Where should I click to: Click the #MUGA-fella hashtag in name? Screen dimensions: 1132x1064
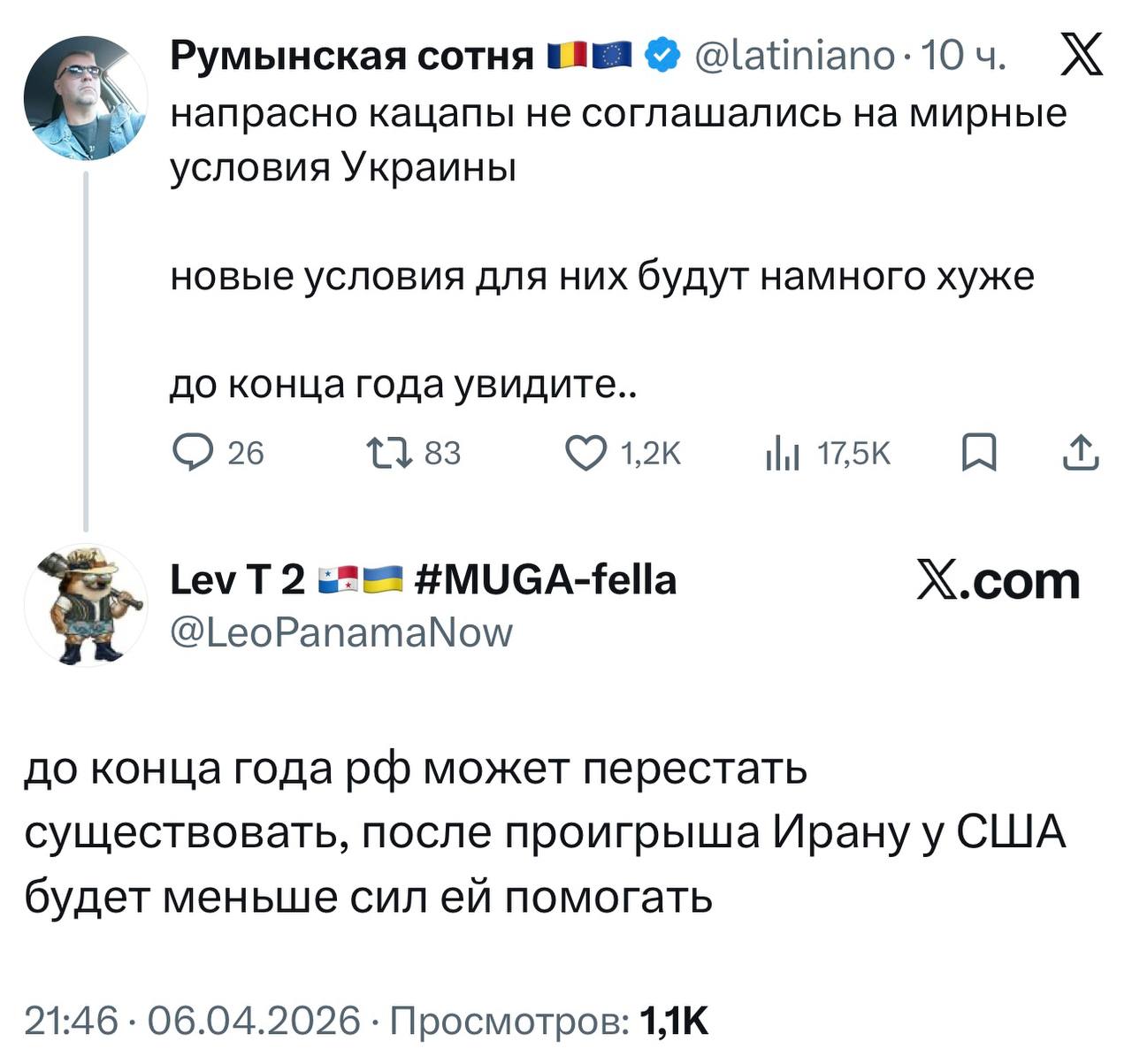point(545,580)
